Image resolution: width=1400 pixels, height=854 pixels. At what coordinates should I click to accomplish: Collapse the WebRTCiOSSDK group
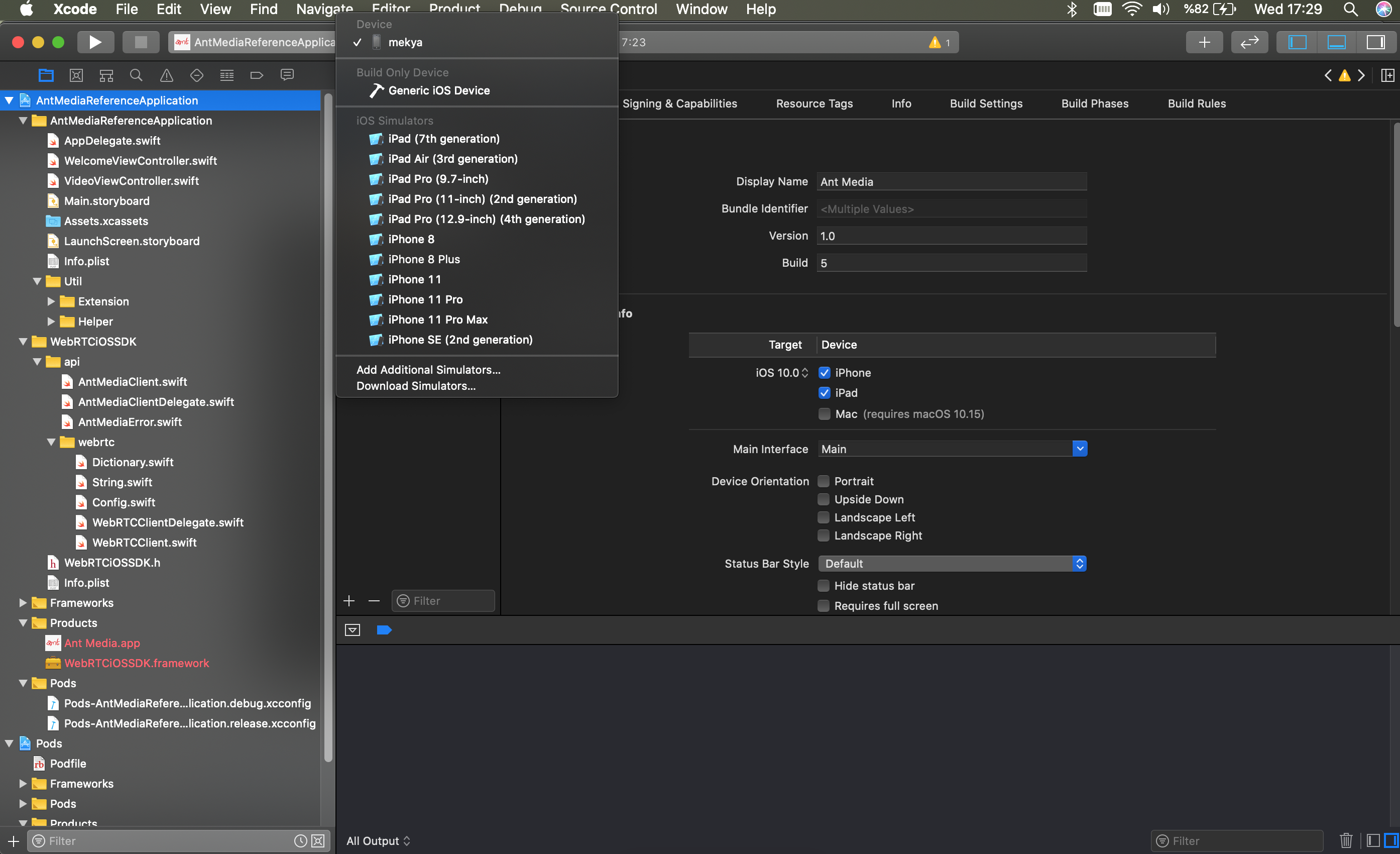coord(23,341)
